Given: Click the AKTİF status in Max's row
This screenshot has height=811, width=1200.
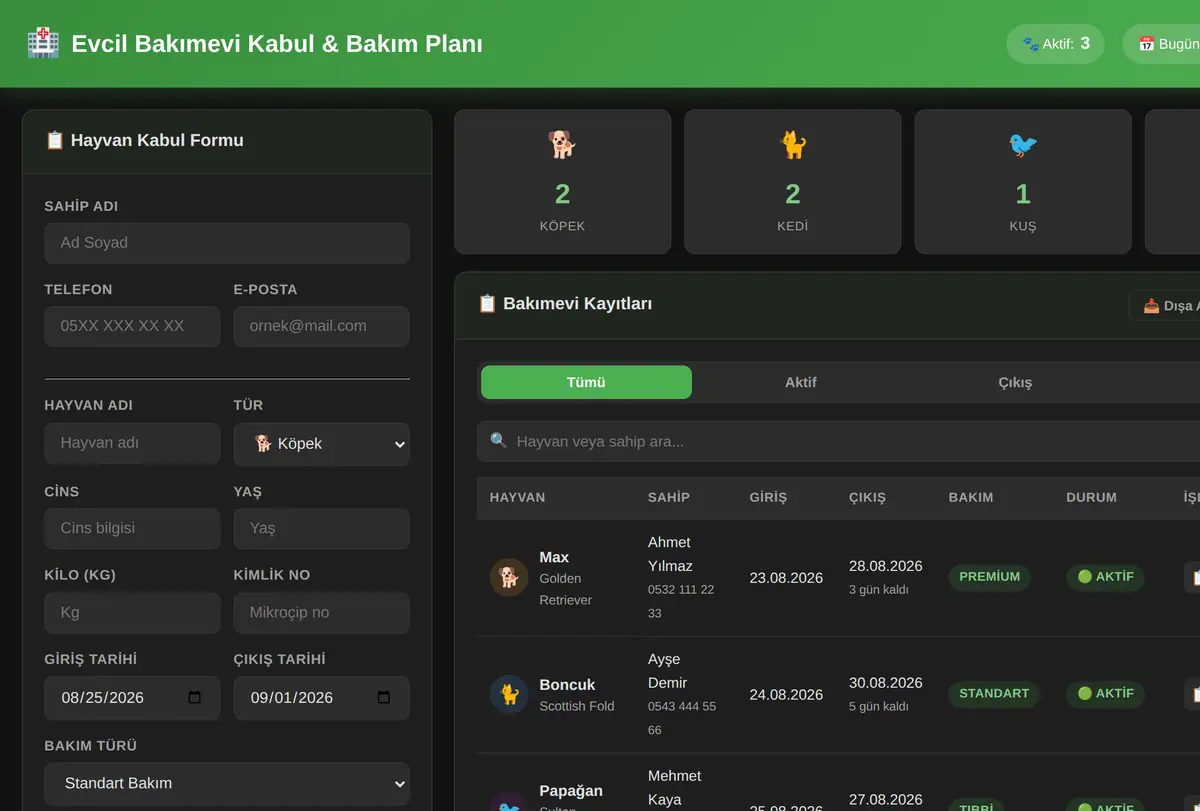Looking at the screenshot, I should click(1106, 577).
